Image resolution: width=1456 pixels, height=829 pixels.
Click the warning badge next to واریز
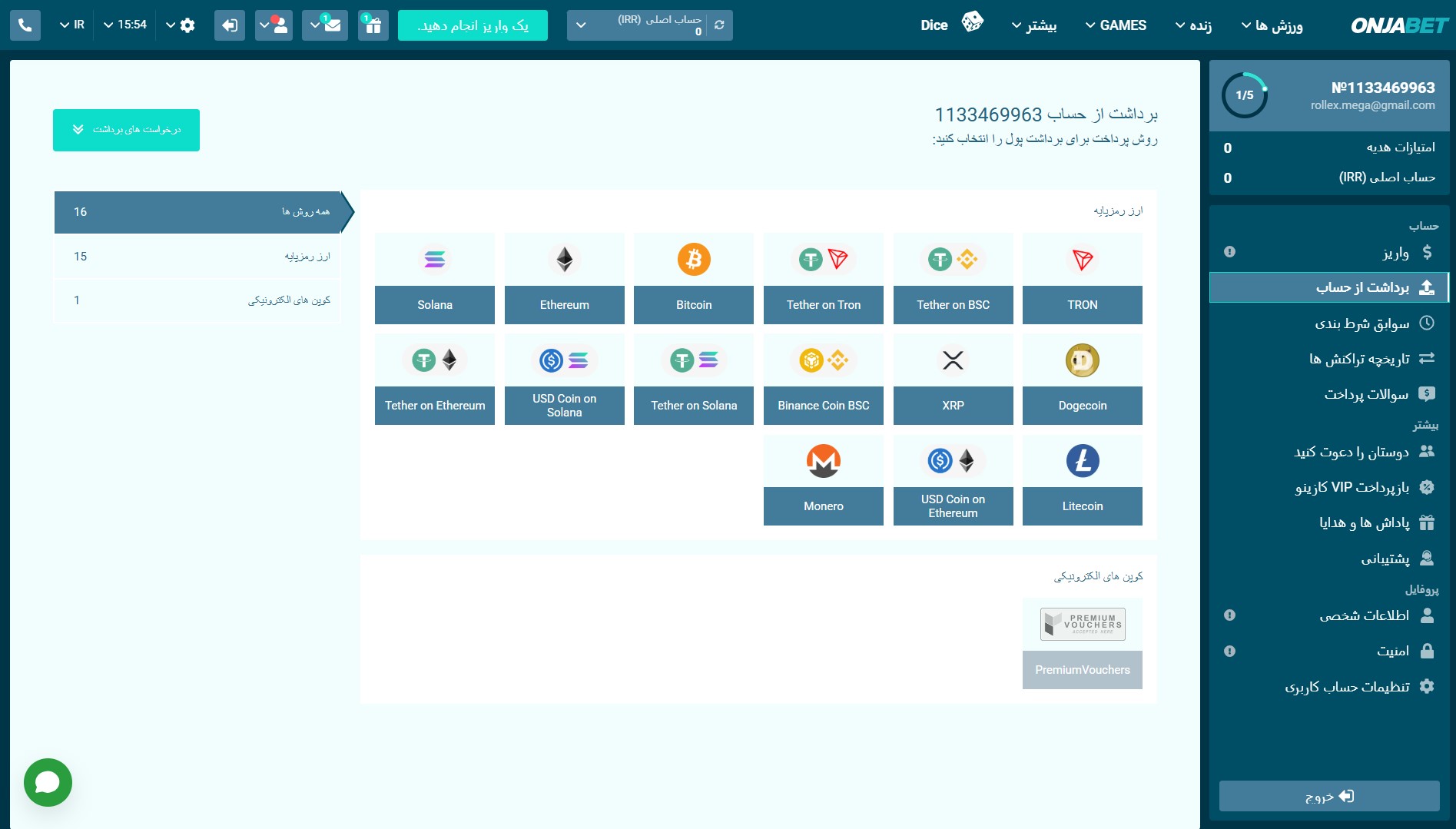click(1229, 252)
